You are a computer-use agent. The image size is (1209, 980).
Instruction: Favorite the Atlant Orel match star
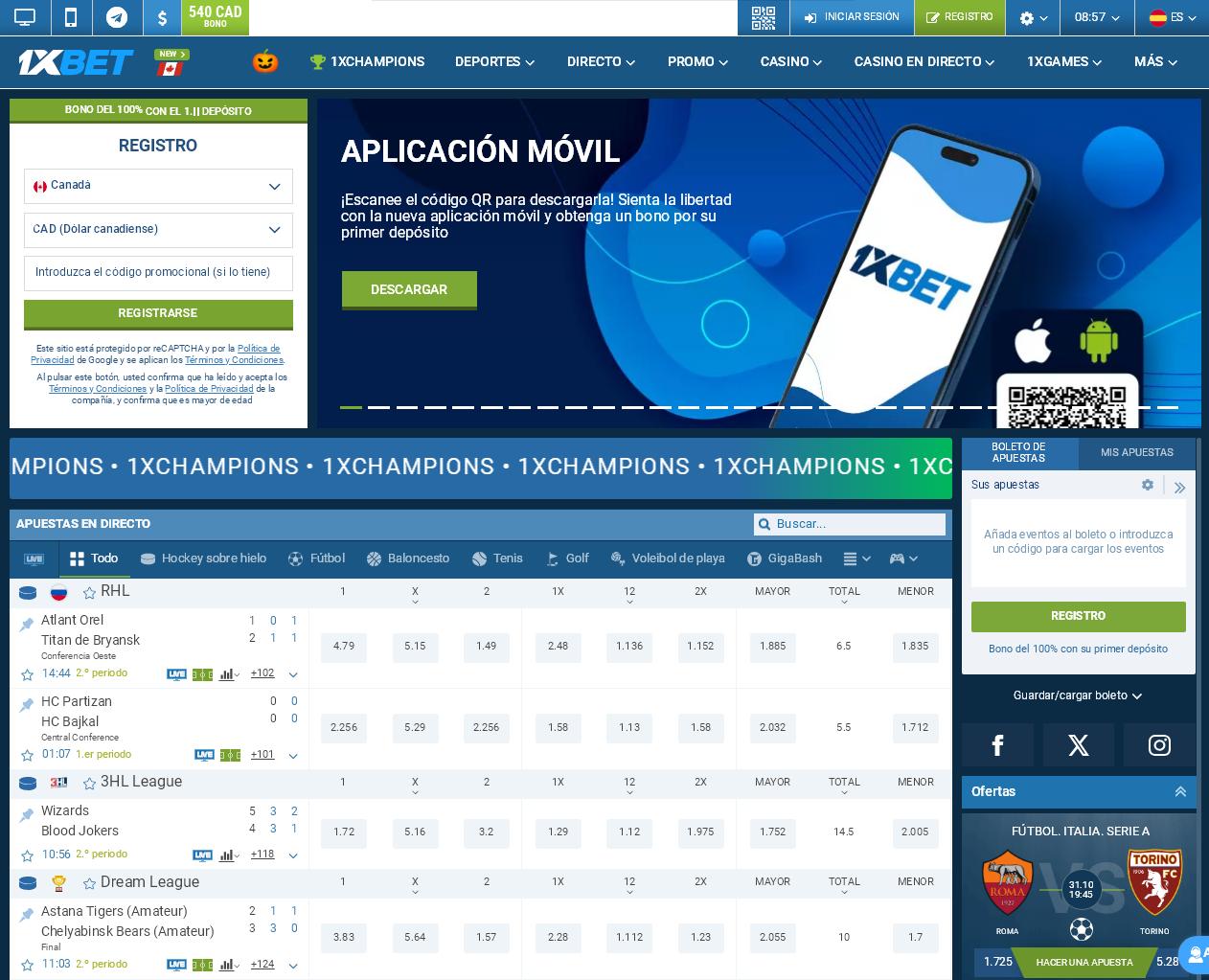point(27,674)
